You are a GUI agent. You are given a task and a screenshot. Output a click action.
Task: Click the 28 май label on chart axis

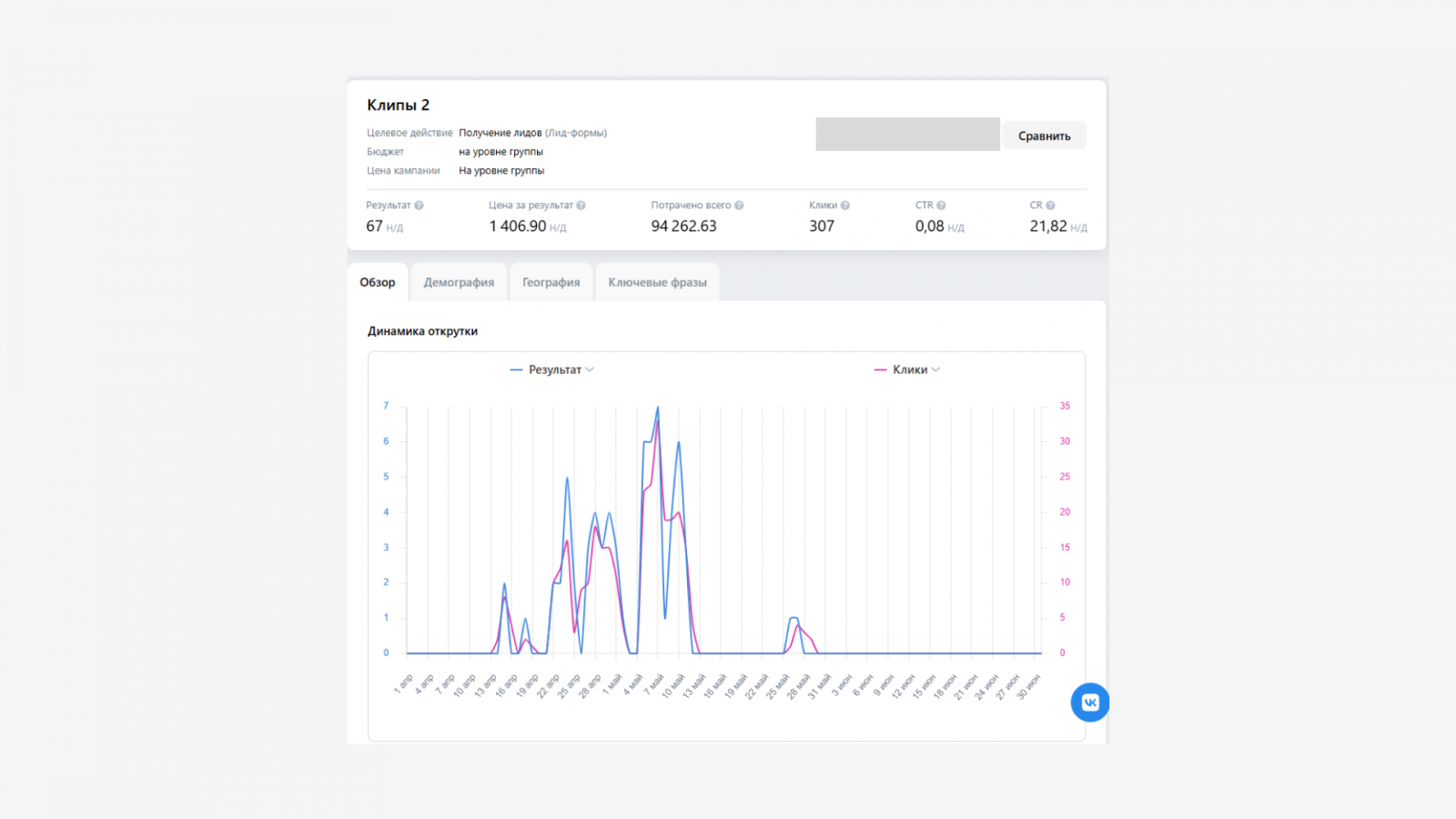(x=797, y=687)
